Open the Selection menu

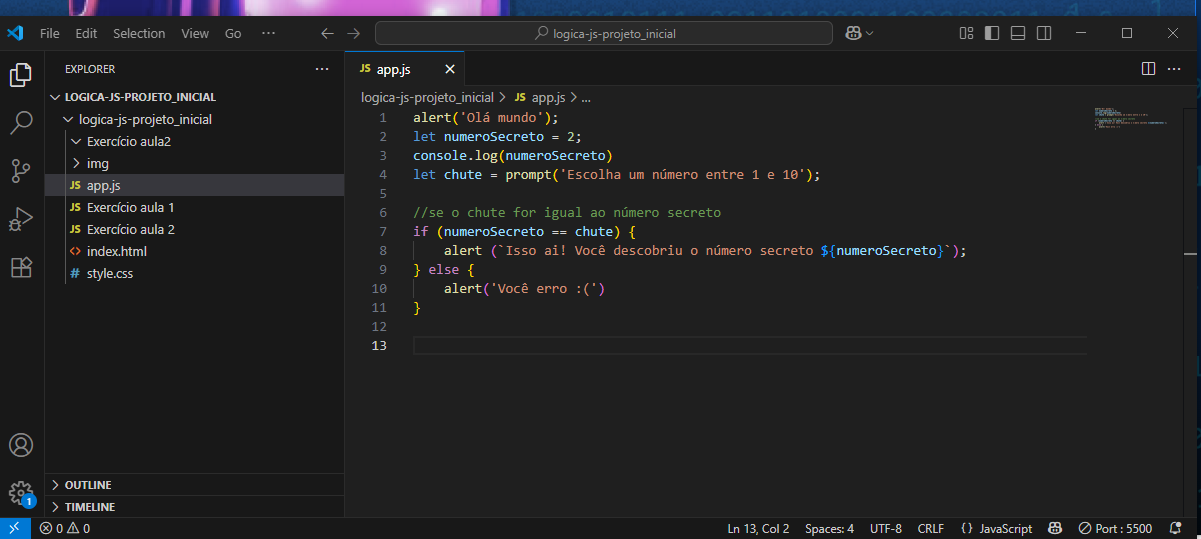tap(139, 33)
